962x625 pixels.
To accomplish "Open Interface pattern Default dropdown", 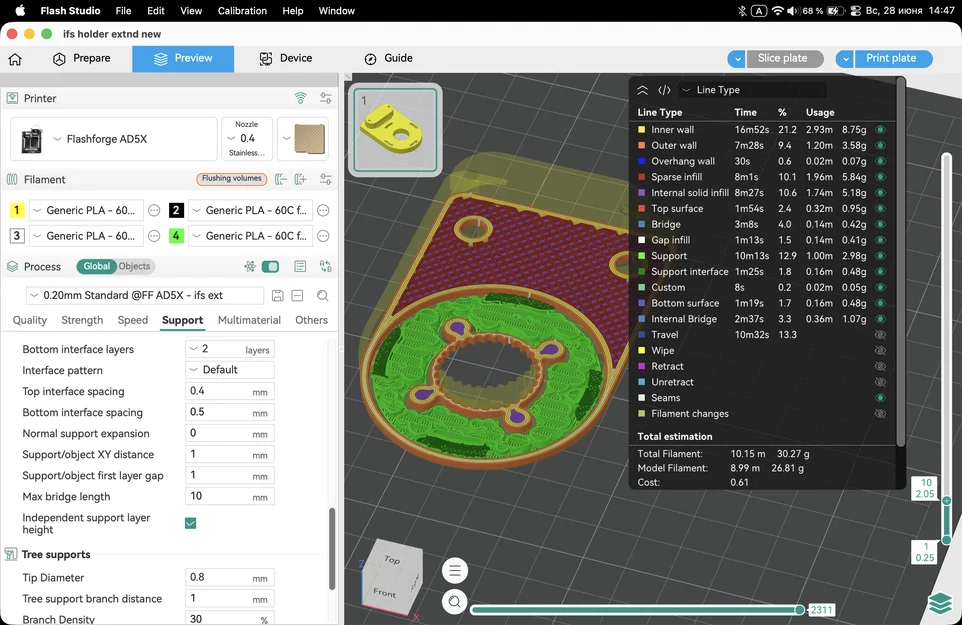I will [x=229, y=370].
